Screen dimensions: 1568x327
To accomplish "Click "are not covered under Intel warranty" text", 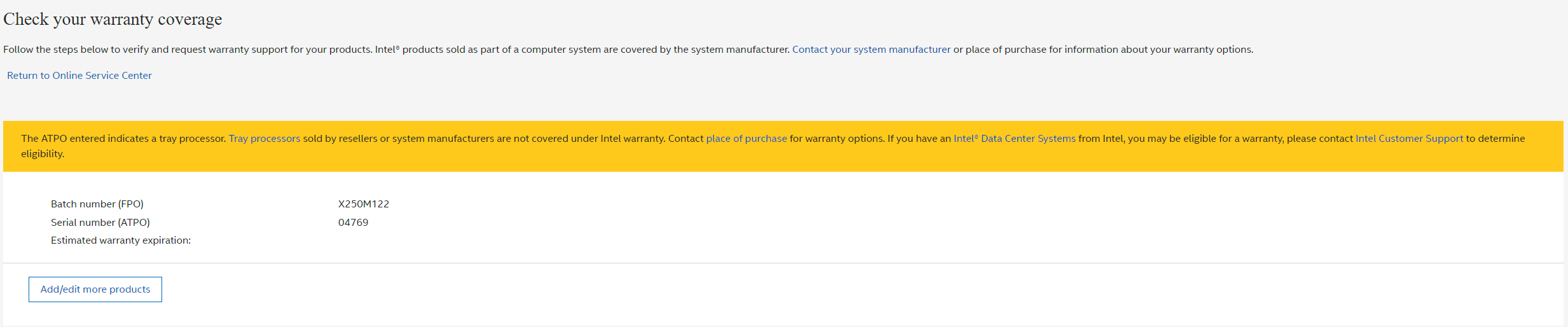I will tap(573, 139).
